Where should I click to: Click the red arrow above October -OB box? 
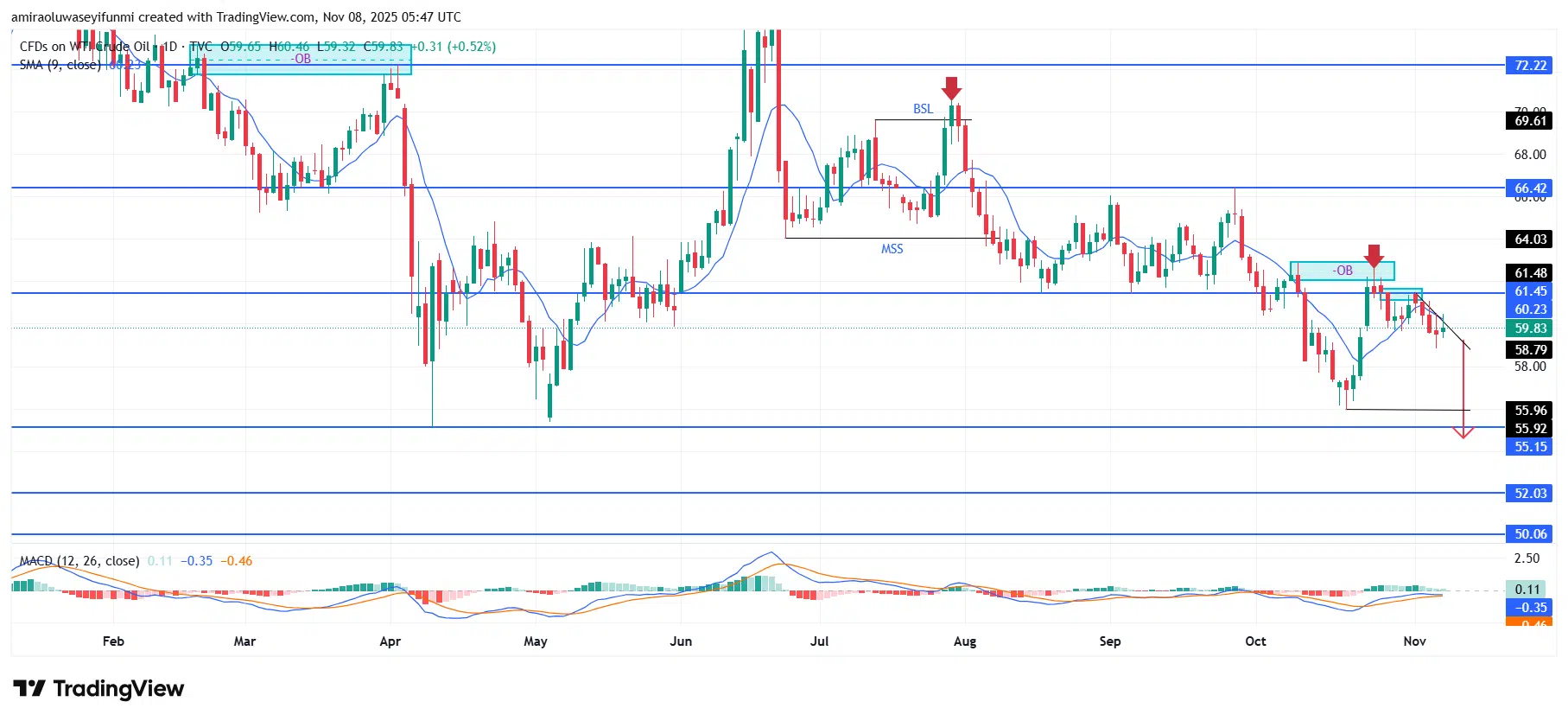tap(1374, 256)
